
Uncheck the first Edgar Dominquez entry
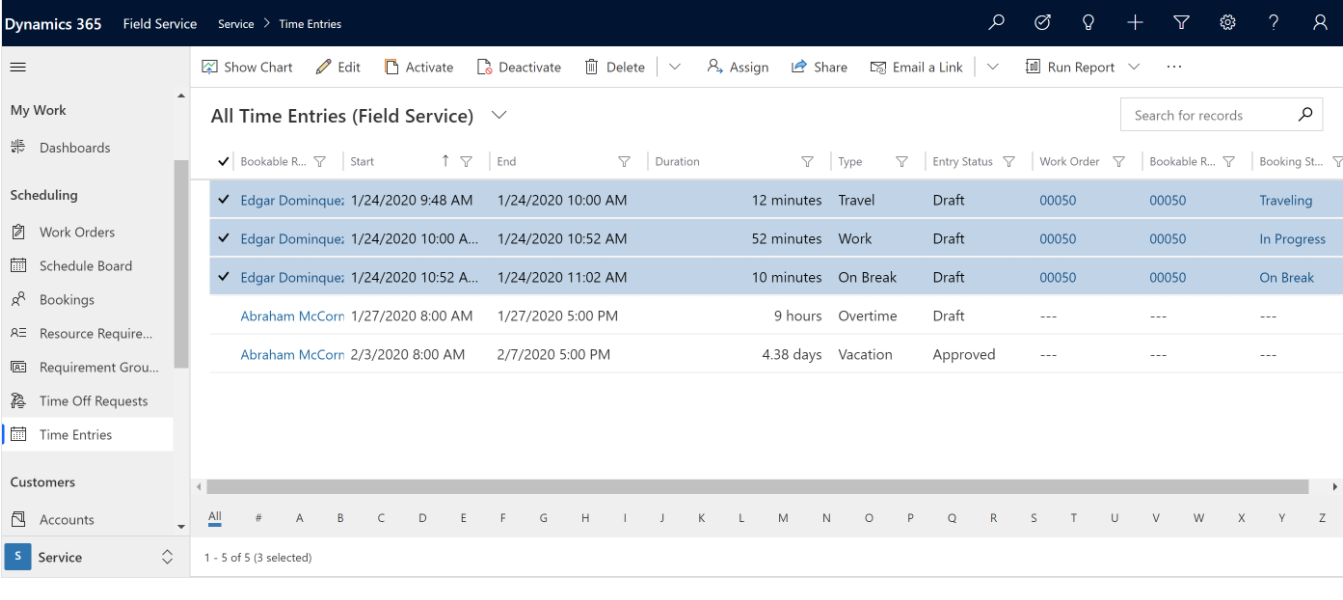point(223,200)
